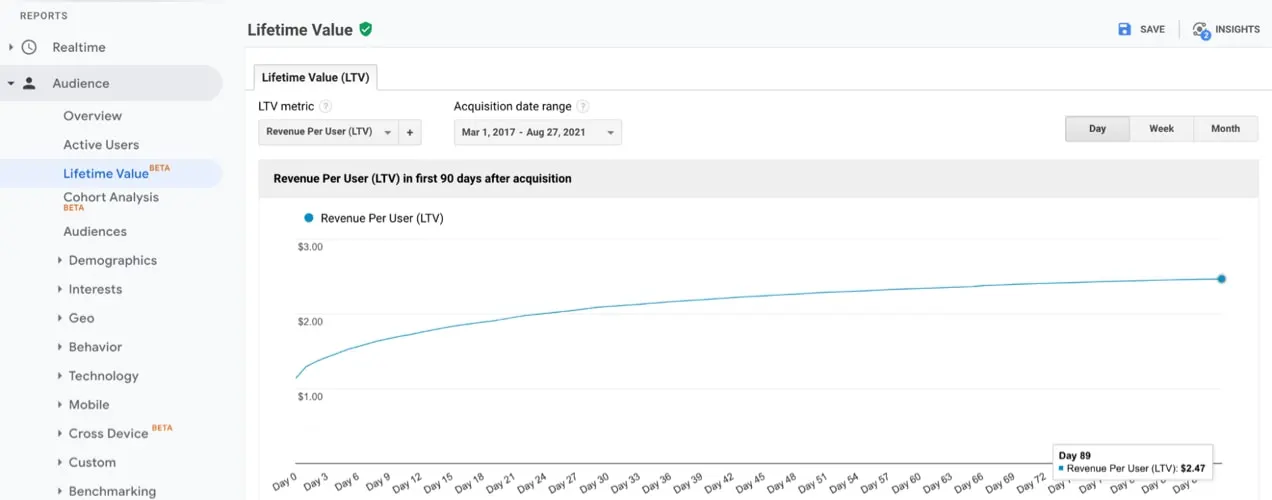Click the Day 89 data point on chart
1272x500 pixels.
coord(1222,279)
